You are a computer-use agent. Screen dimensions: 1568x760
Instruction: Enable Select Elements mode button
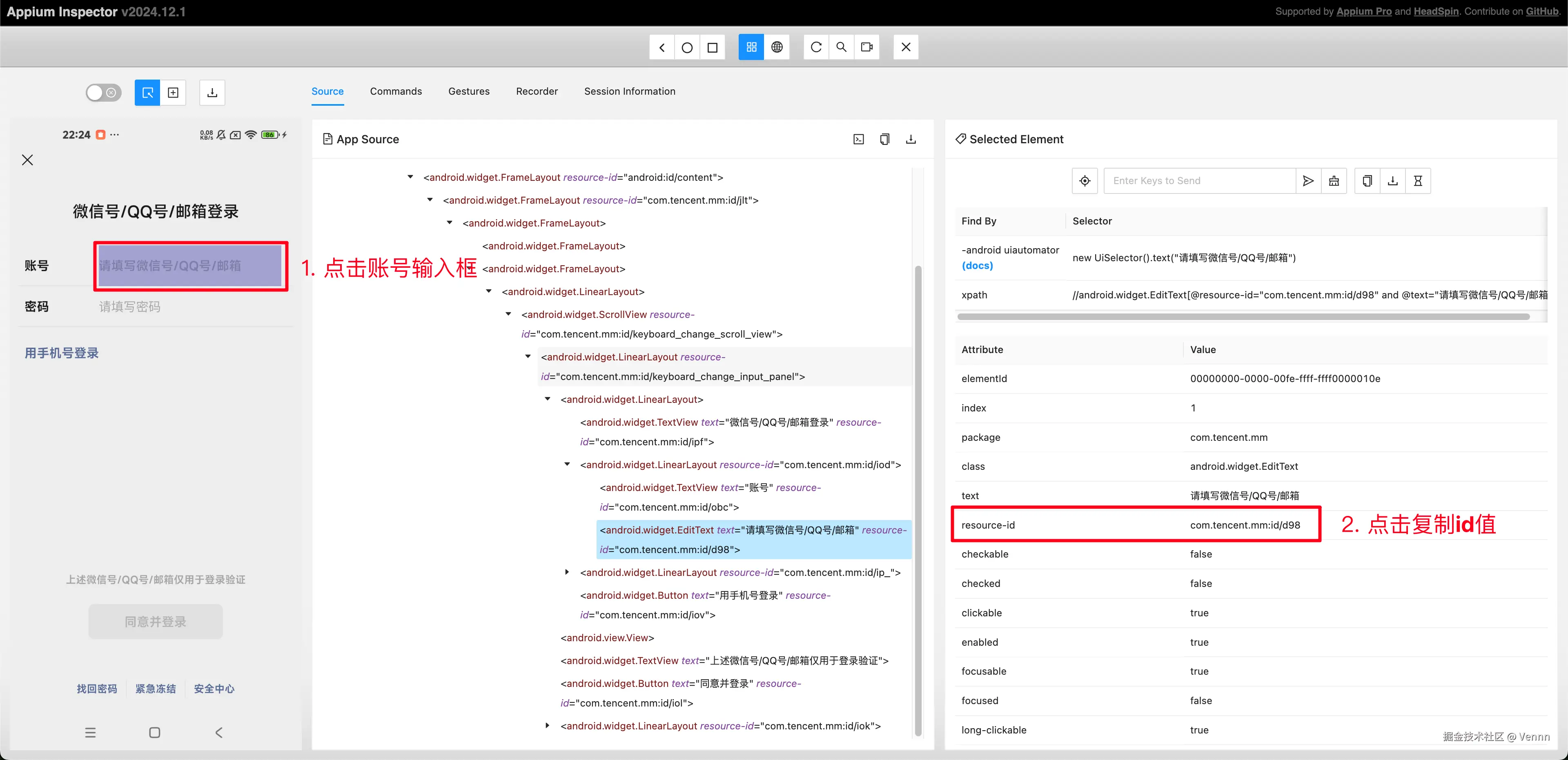[x=147, y=93]
